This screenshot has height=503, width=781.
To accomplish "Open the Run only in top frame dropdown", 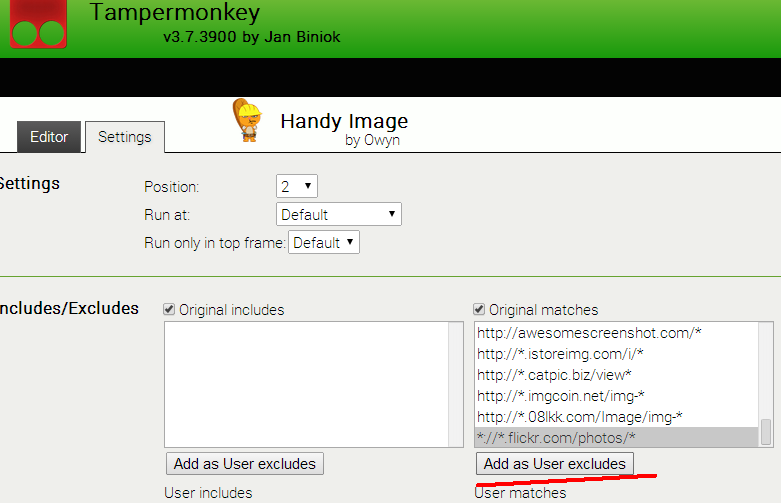I will click(x=324, y=243).
